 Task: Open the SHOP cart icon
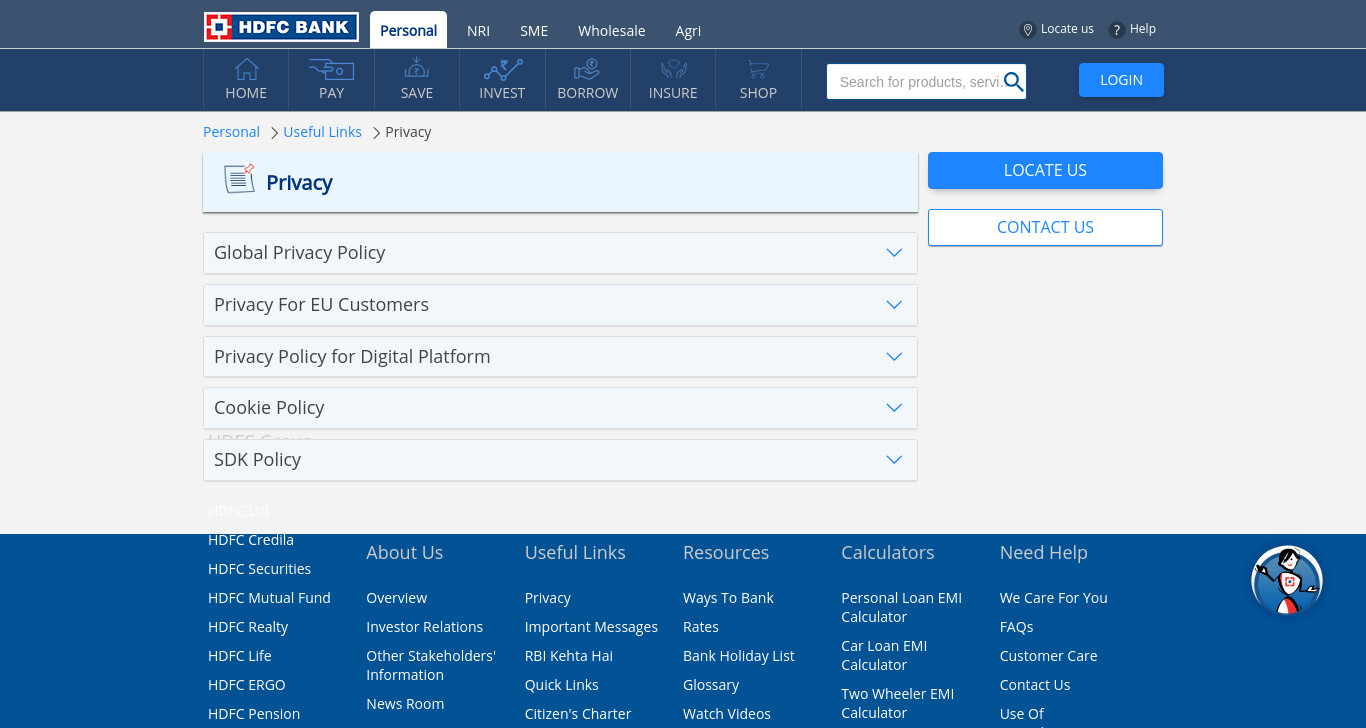758,69
